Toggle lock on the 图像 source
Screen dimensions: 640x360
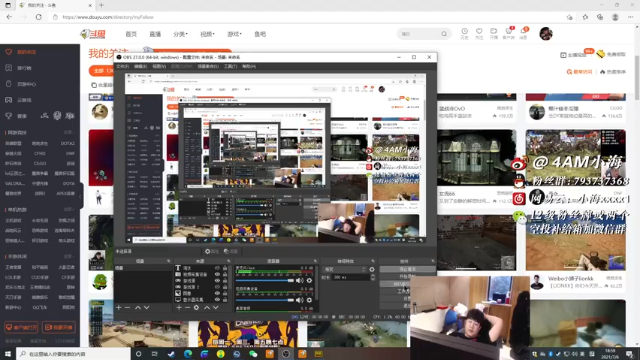225,293
